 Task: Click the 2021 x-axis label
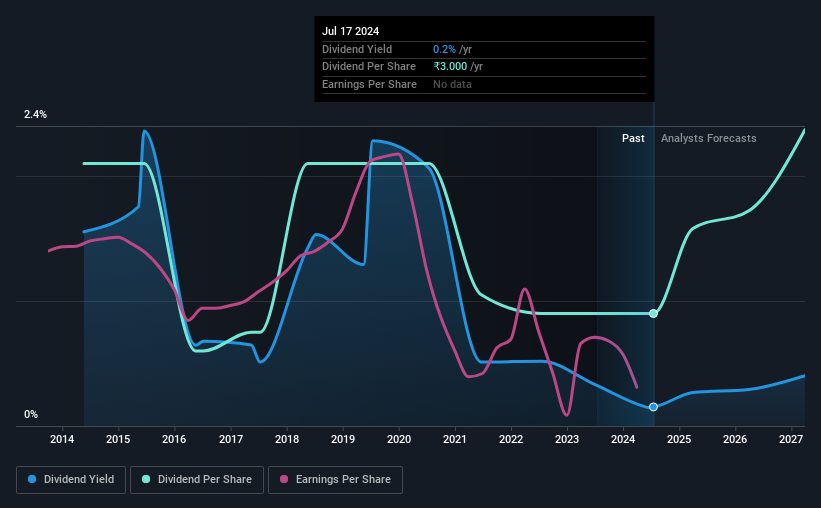click(x=454, y=439)
